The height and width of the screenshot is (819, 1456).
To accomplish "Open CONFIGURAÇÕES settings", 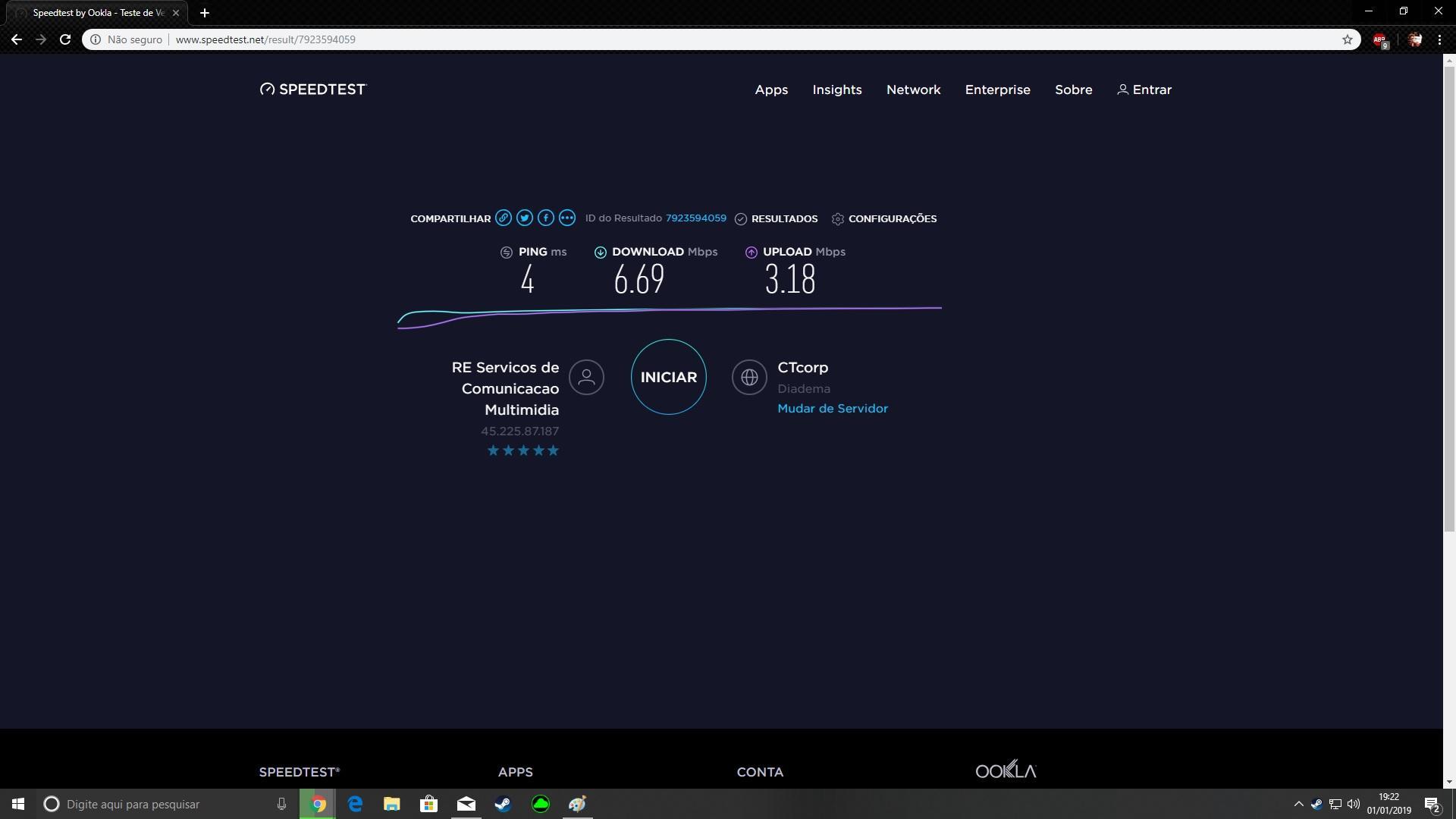I will (892, 219).
